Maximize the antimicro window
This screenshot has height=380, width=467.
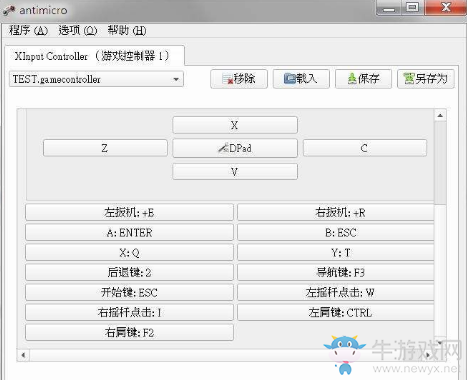pos(412,8)
